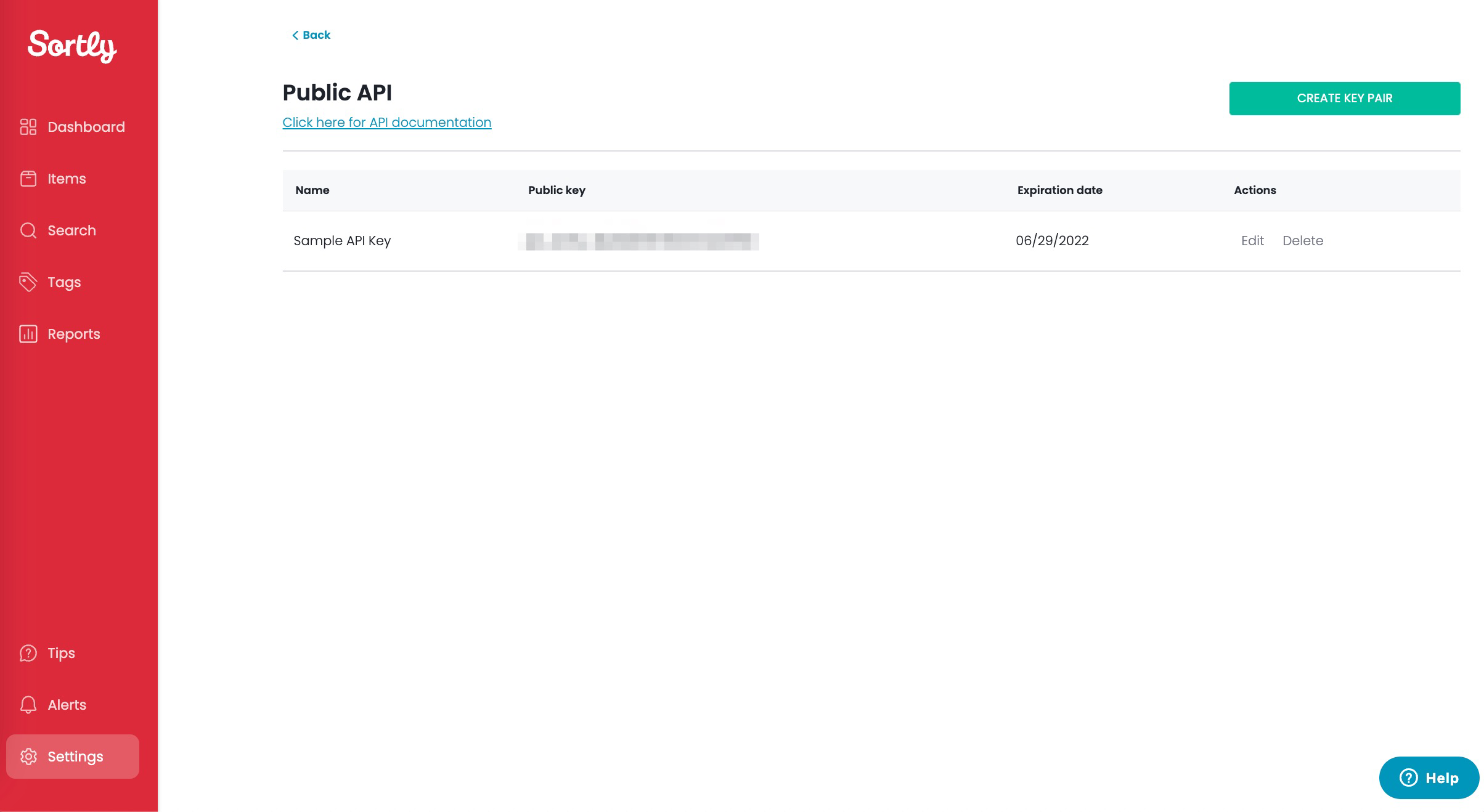Open the API documentation link
The image size is (1484, 812).
click(387, 122)
